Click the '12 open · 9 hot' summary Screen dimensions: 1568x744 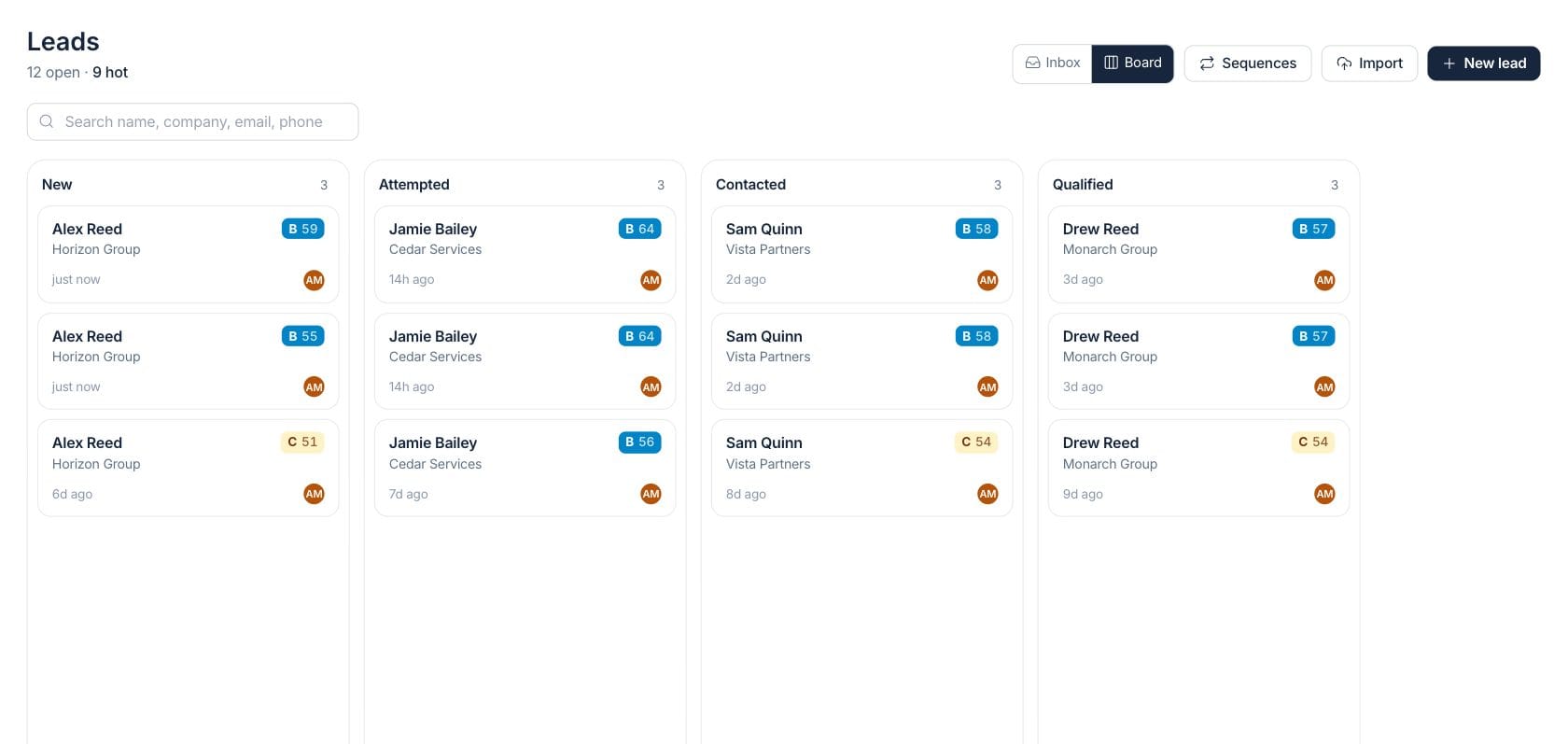coord(77,72)
